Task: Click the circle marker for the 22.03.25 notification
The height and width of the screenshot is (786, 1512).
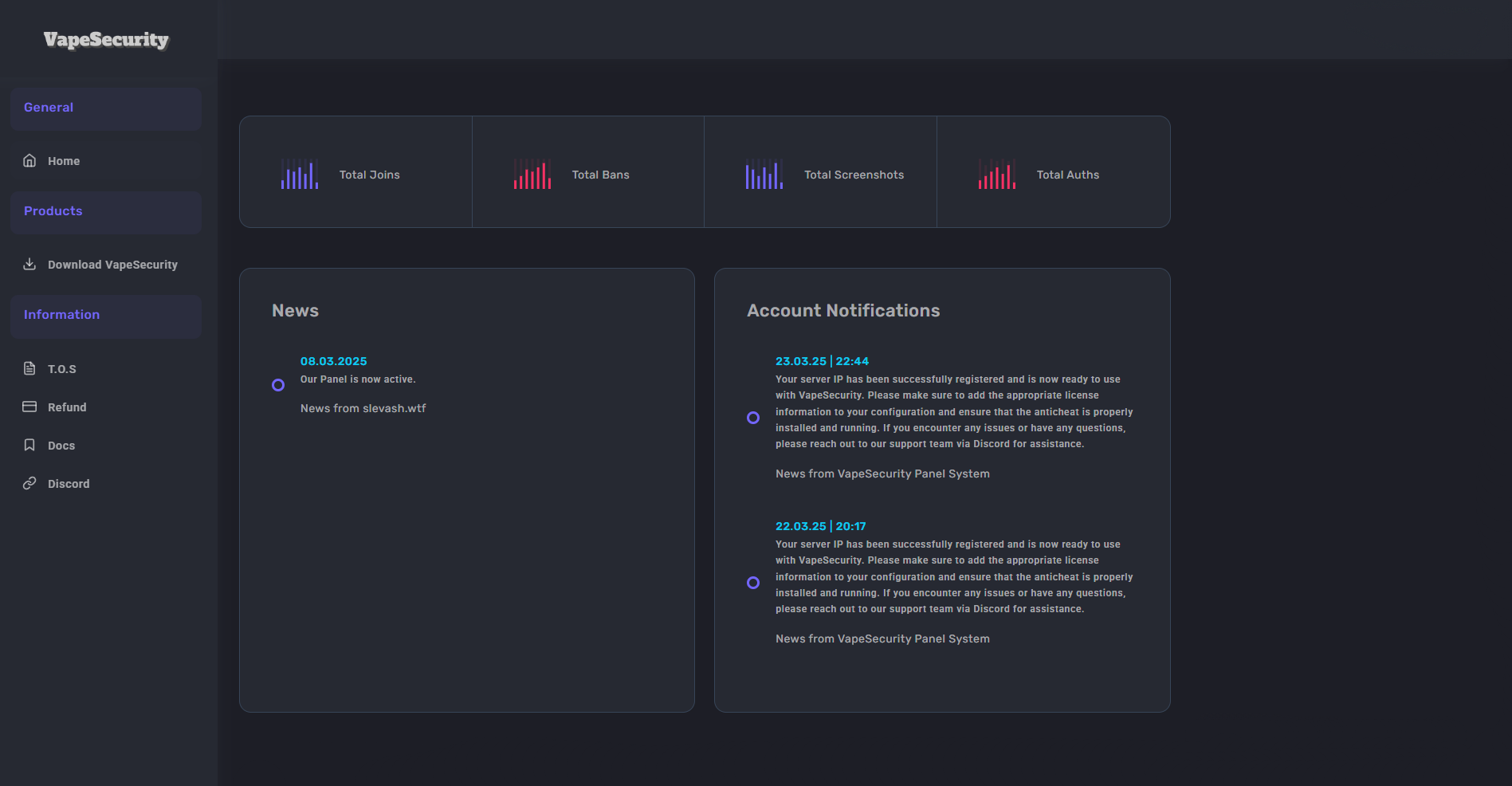Action: click(753, 583)
